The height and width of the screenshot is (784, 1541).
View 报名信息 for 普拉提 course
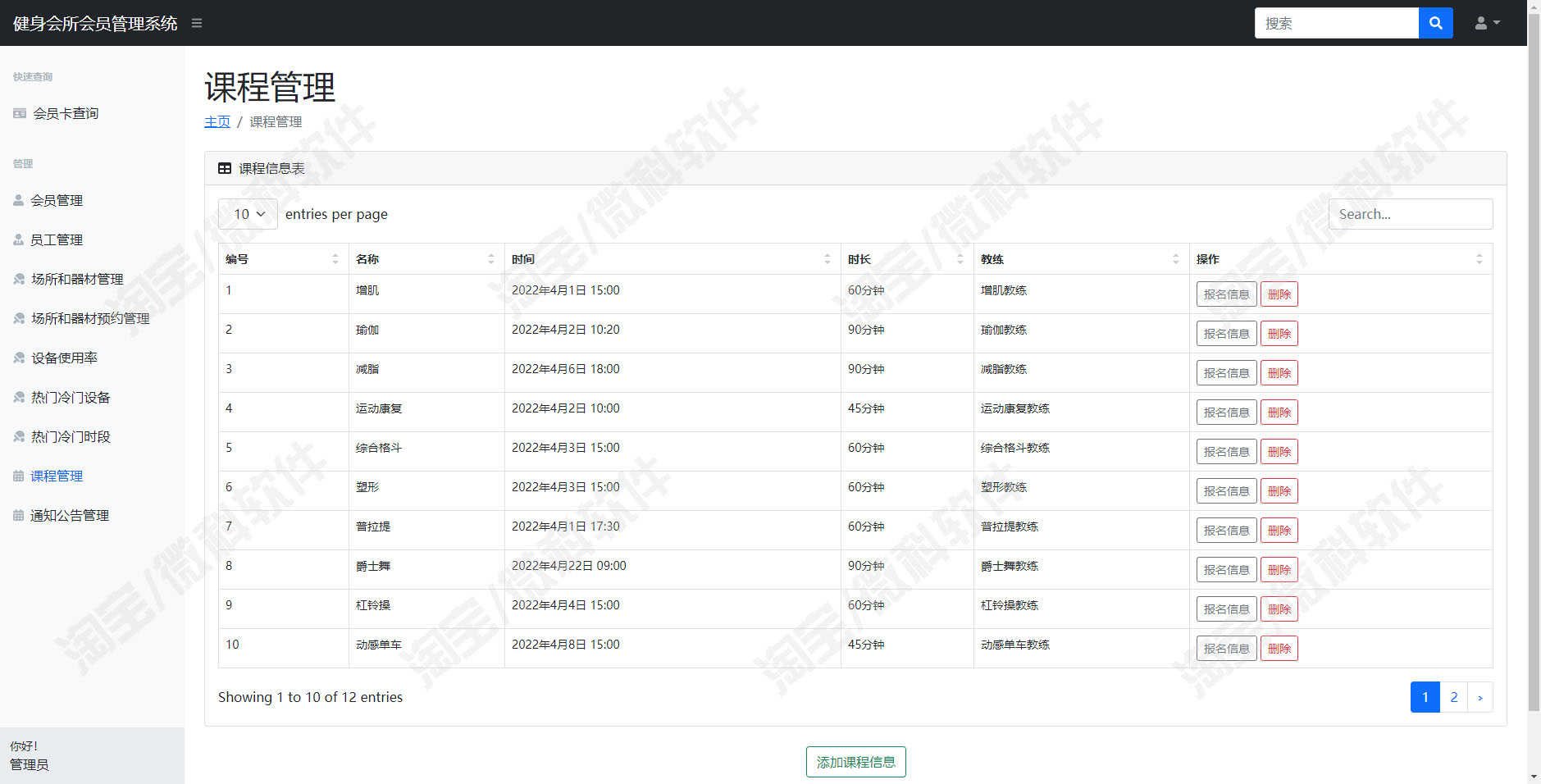(x=1226, y=531)
